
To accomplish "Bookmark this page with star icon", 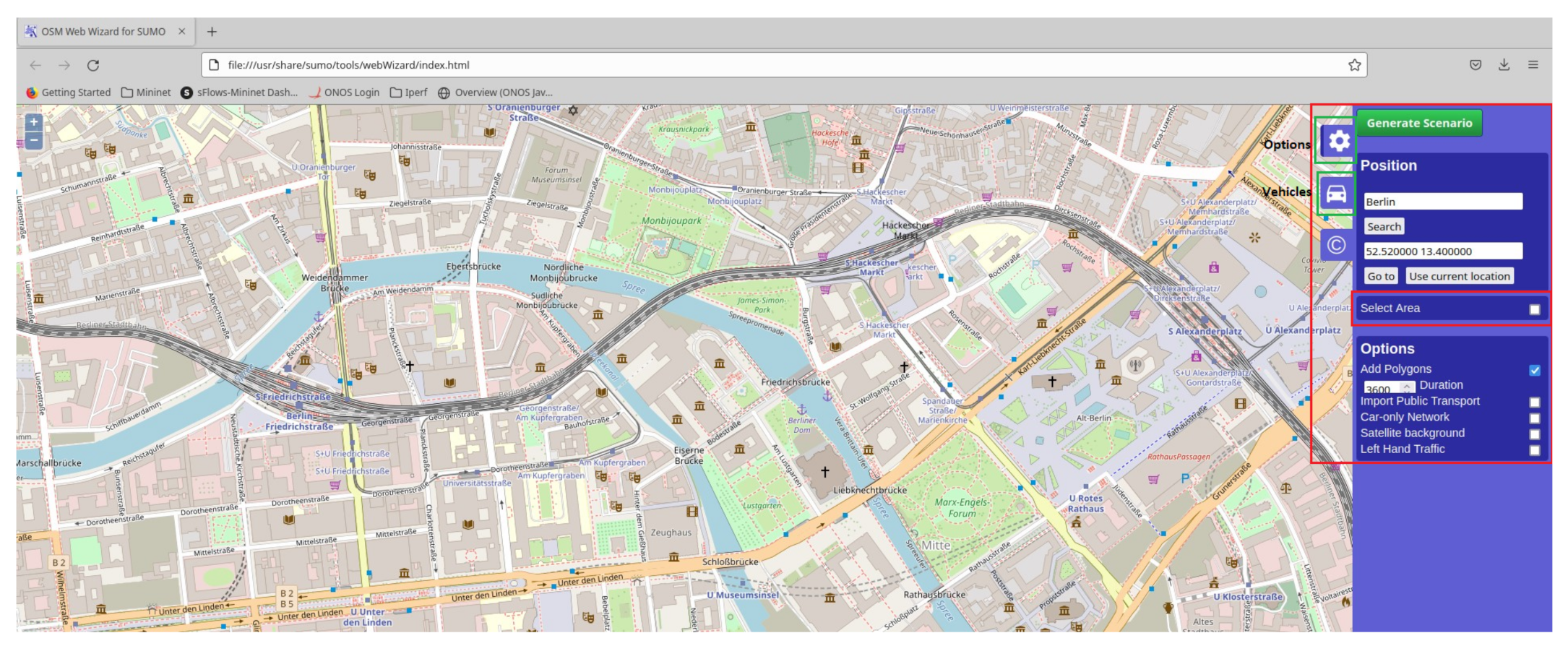I will pos(1354,65).
